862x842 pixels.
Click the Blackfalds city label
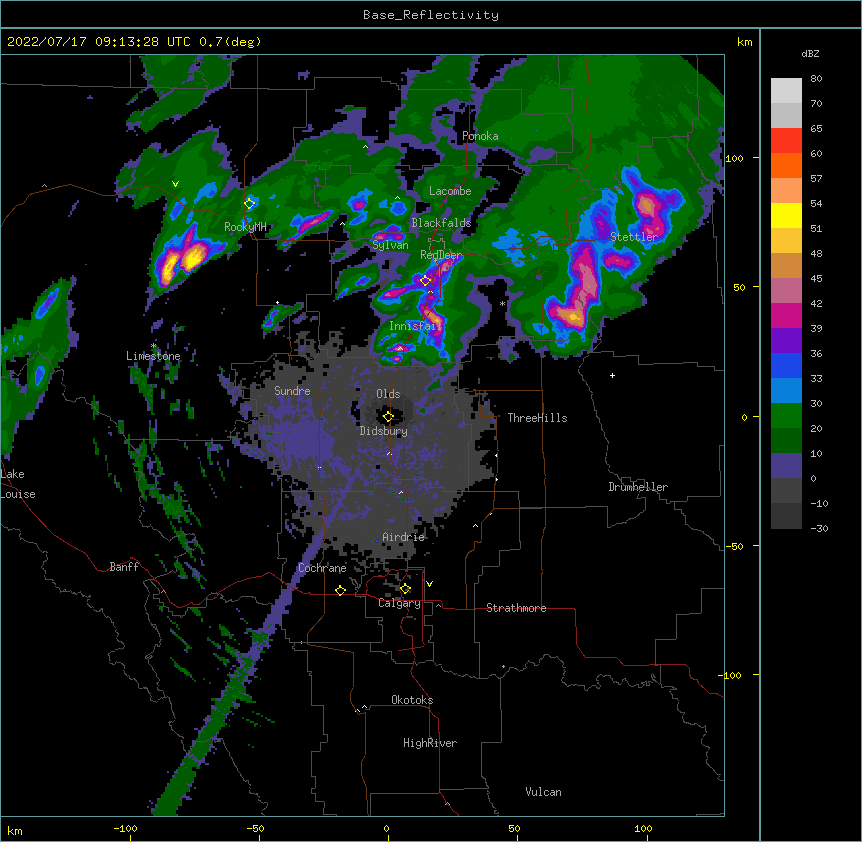[441, 223]
